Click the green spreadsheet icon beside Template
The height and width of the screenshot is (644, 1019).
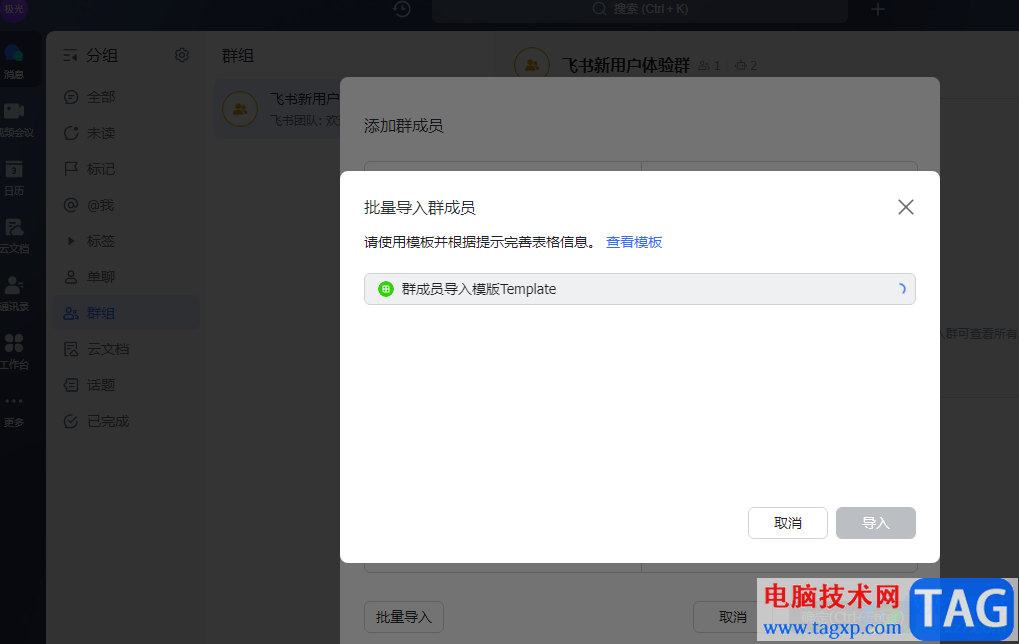click(386, 289)
